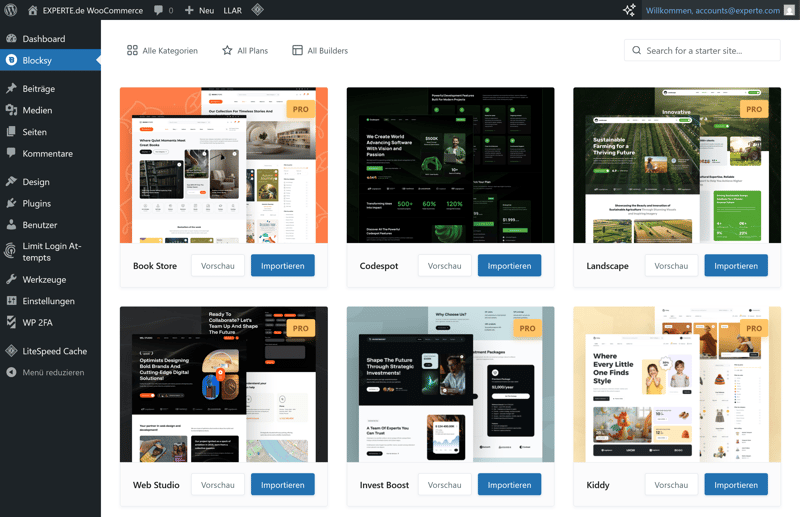800x517 pixels.
Task: Click the WordPress logo icon in admin bar
Action: pos(11,10)
